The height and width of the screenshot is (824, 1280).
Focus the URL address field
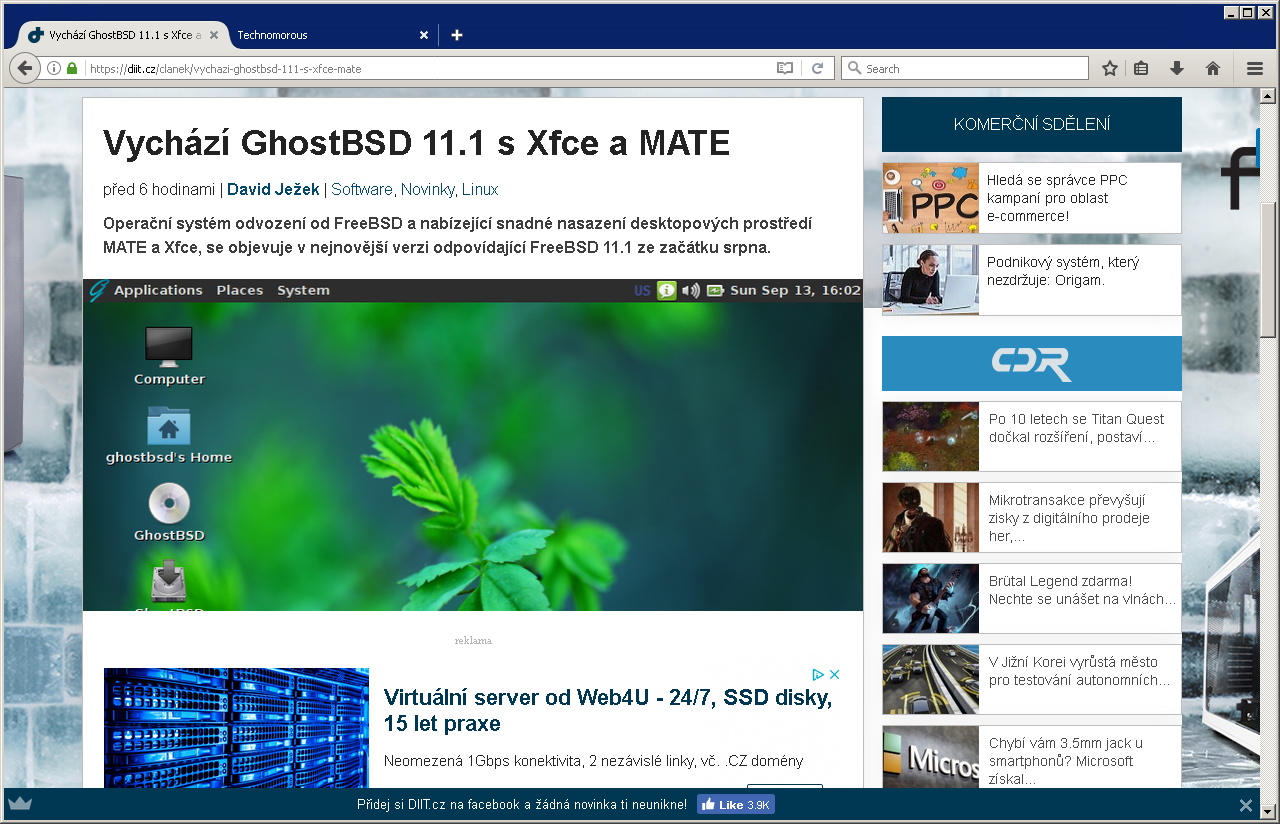[x=430, y=69]
